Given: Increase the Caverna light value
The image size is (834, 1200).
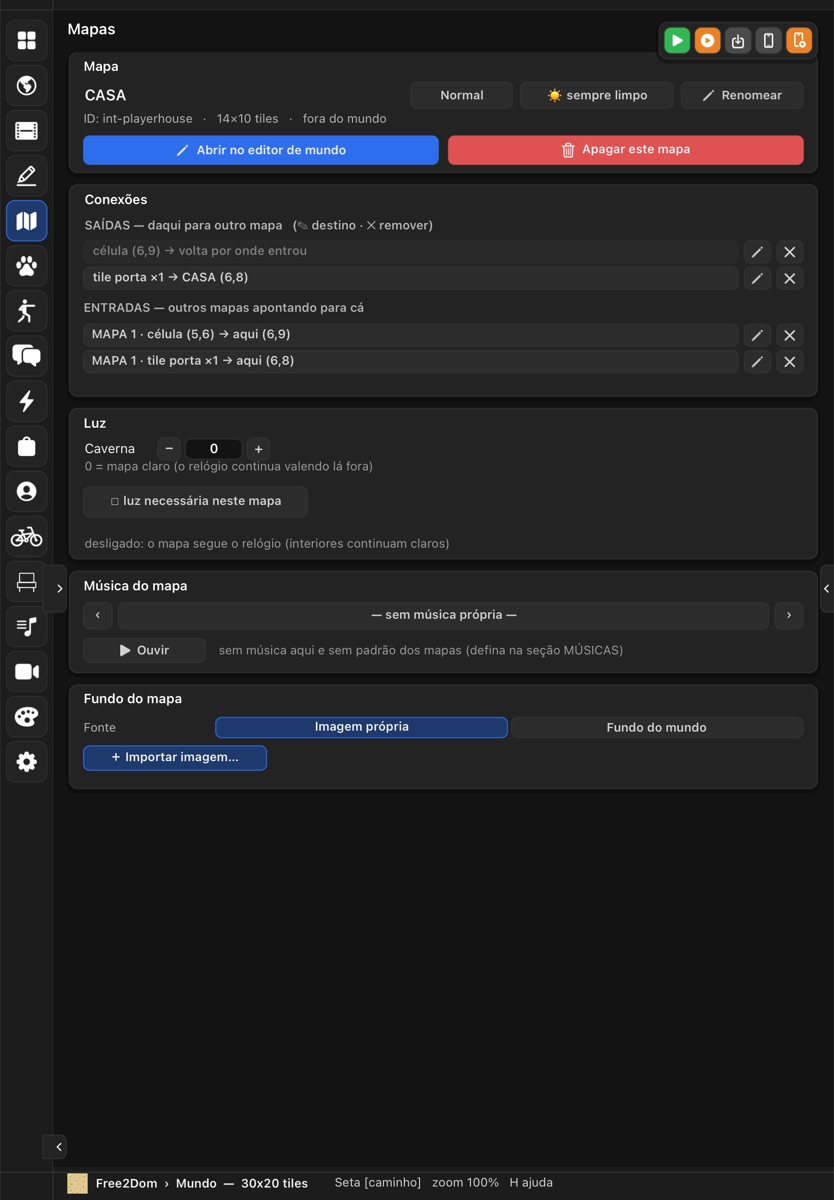Looking at the screenshot, I should [258, 449].
